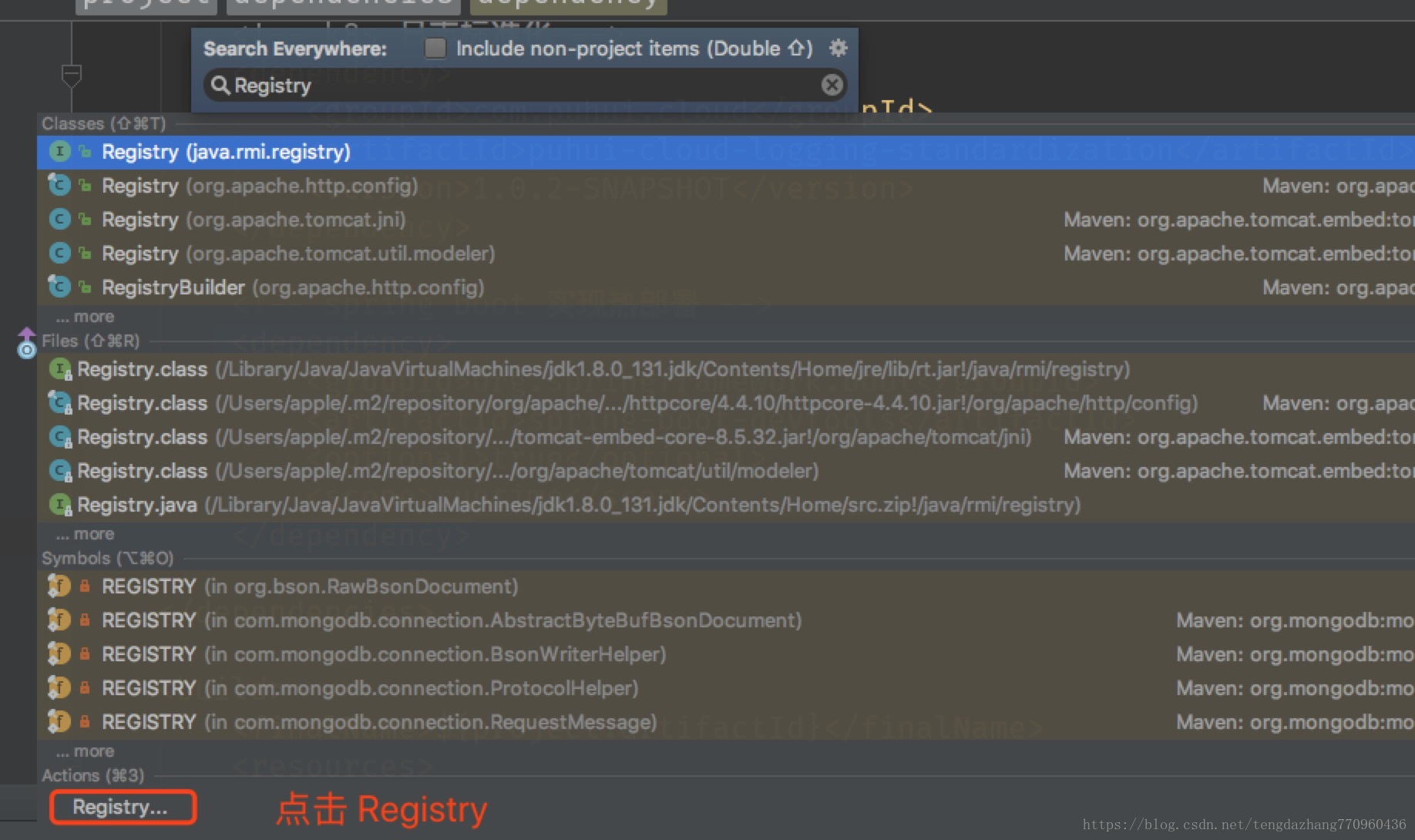
Task: Click class icon of tomcat.jni Registry
Action: click(x=60, y=220)
